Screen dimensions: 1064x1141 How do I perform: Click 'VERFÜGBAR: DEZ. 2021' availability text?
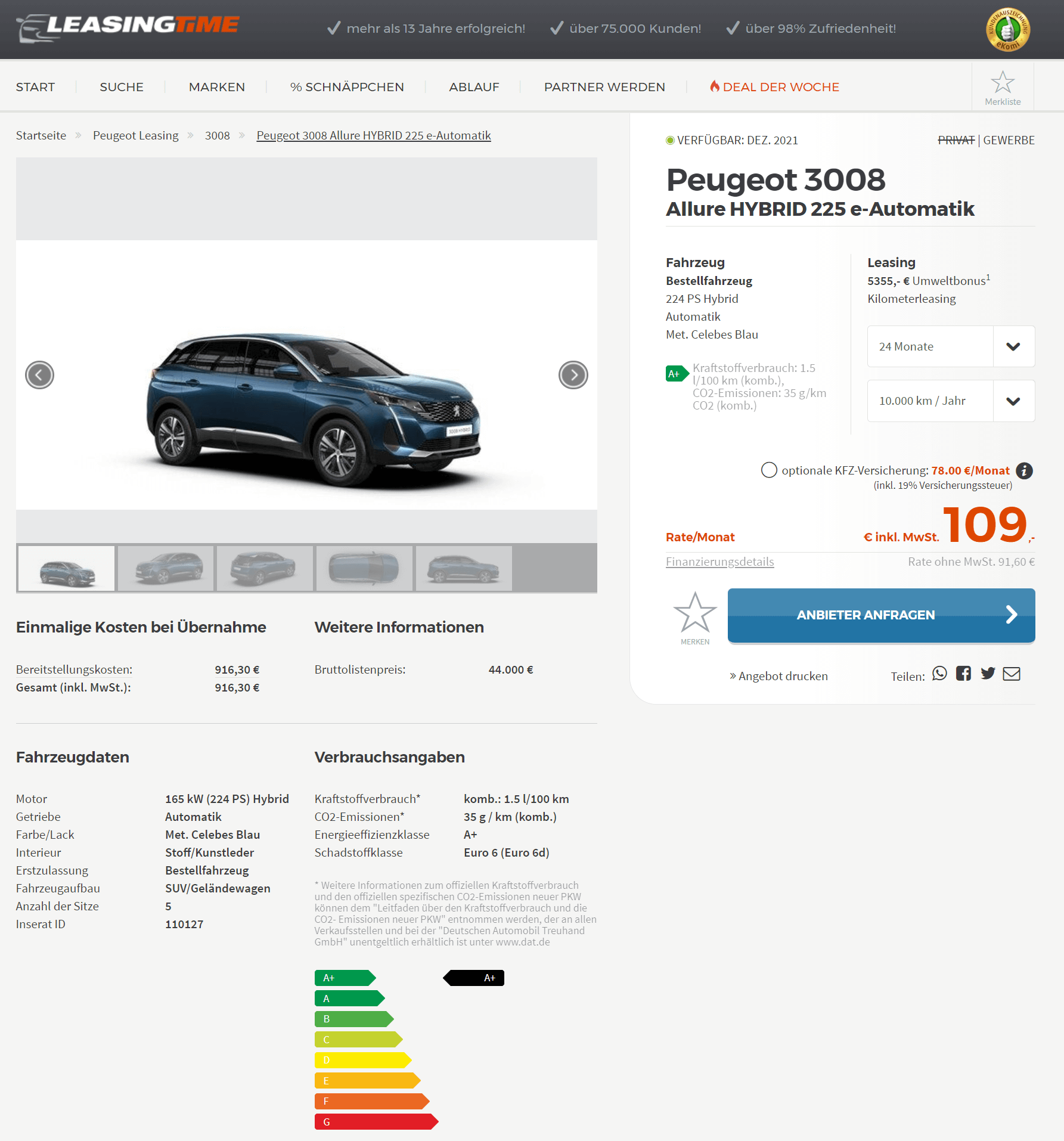(x=737, y=140)
